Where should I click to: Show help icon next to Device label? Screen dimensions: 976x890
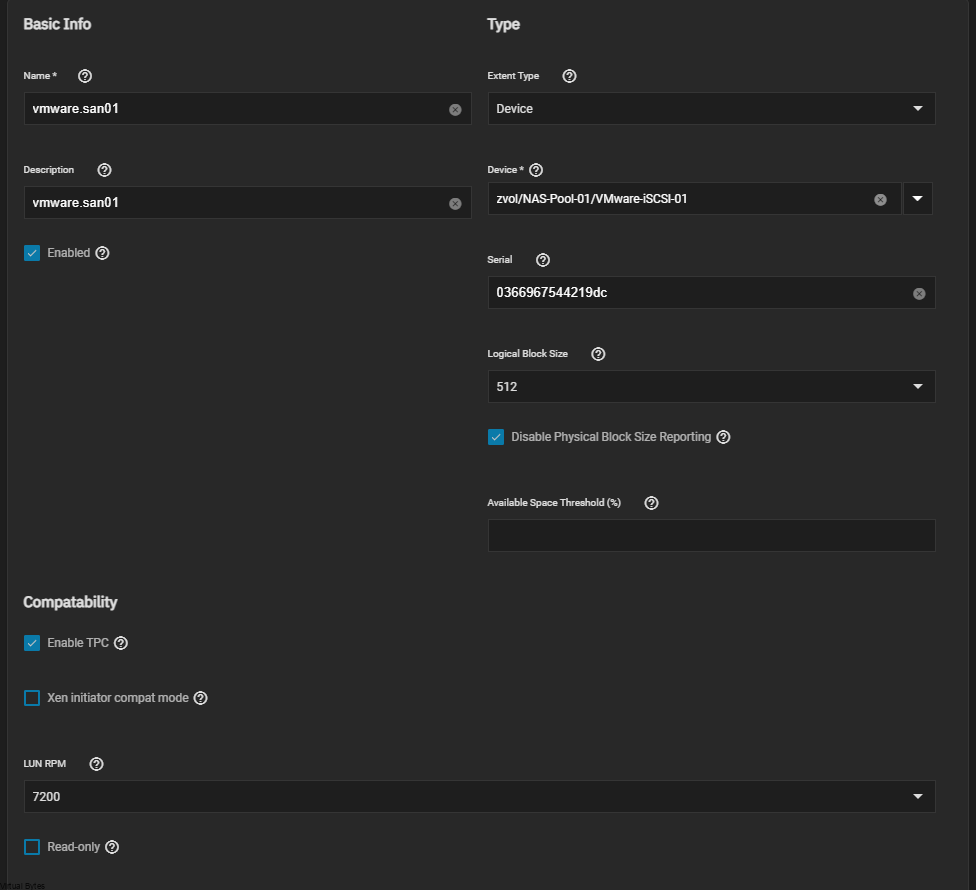[536, 170]
